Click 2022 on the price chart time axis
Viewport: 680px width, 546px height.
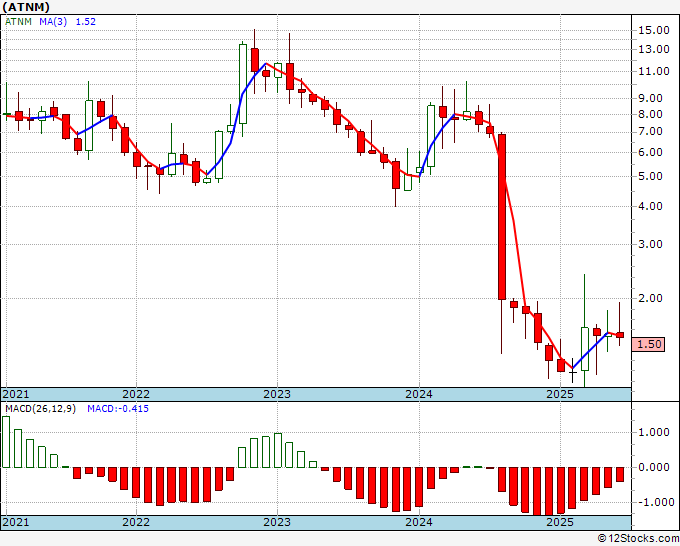(x=136, y=394)
